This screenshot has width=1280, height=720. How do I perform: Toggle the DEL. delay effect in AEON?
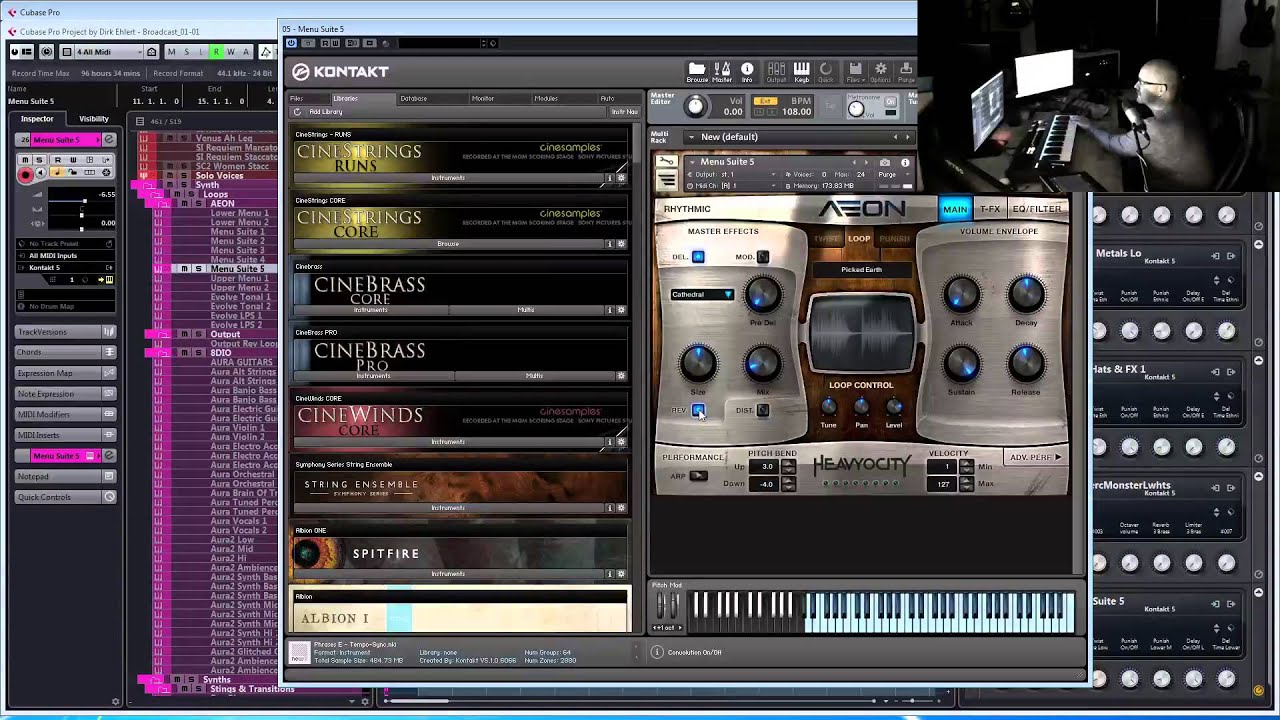click(x=698, y=257)
